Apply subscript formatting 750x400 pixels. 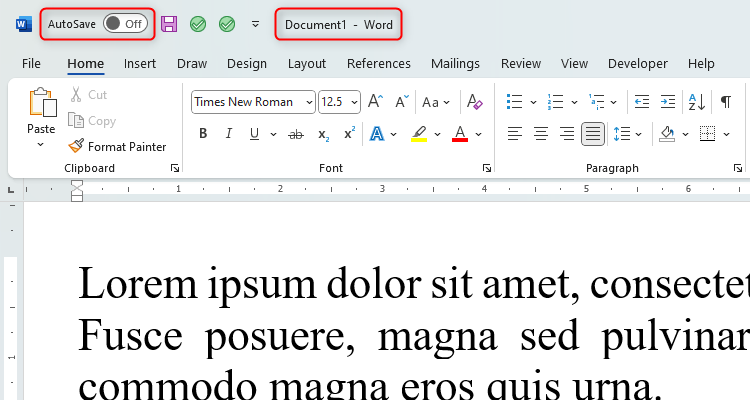(x=323, y=134)
